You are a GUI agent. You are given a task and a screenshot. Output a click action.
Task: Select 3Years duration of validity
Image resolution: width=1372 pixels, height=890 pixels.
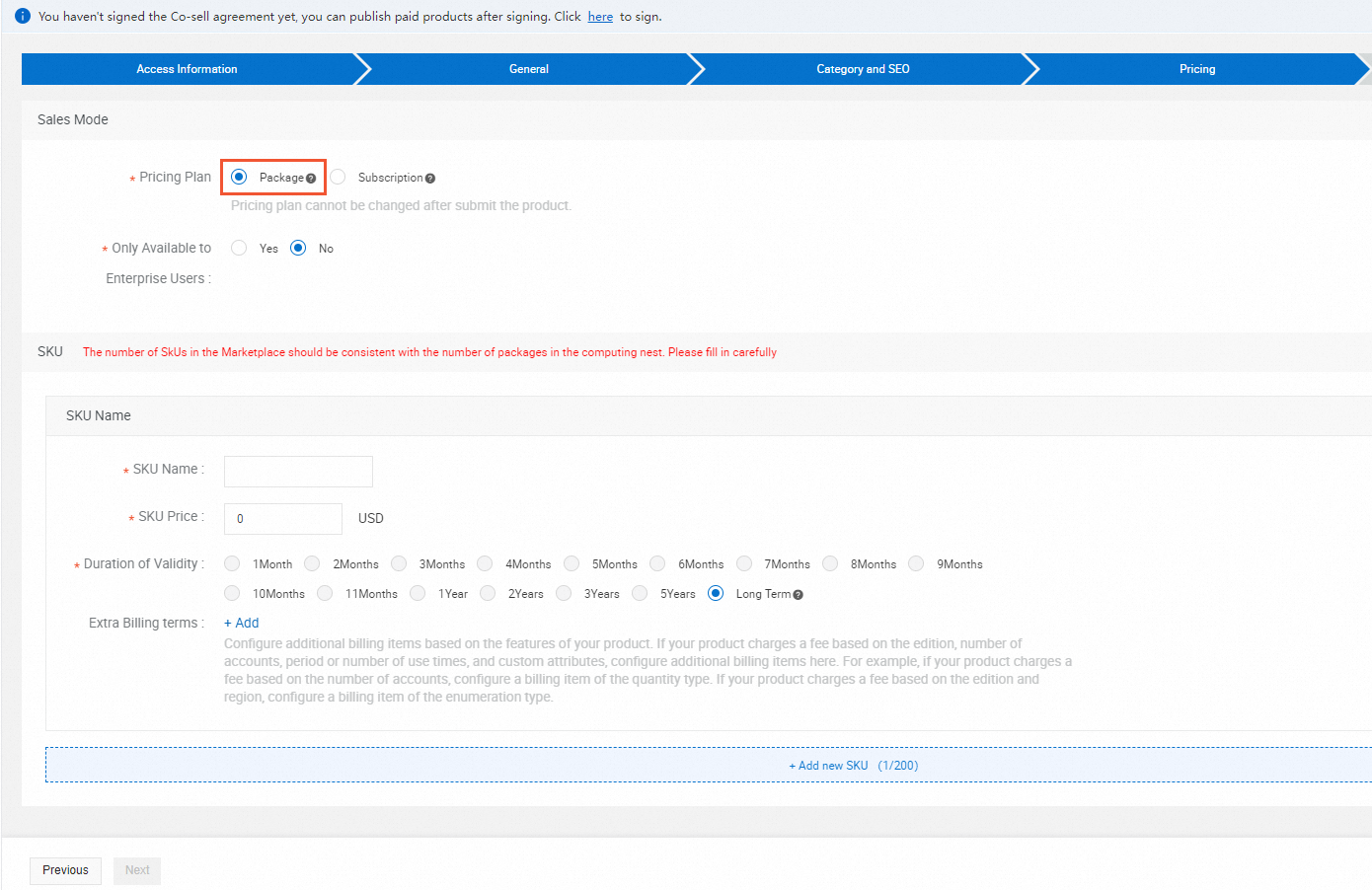564,593
